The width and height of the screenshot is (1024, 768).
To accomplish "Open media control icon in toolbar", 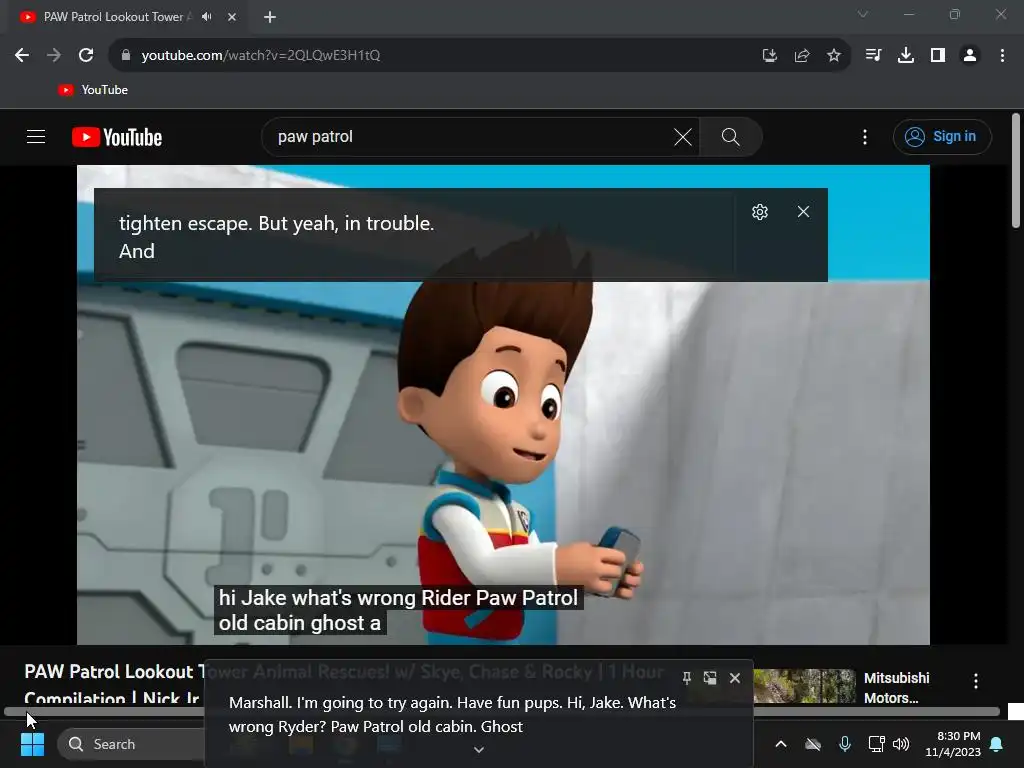I will point(873,56).
